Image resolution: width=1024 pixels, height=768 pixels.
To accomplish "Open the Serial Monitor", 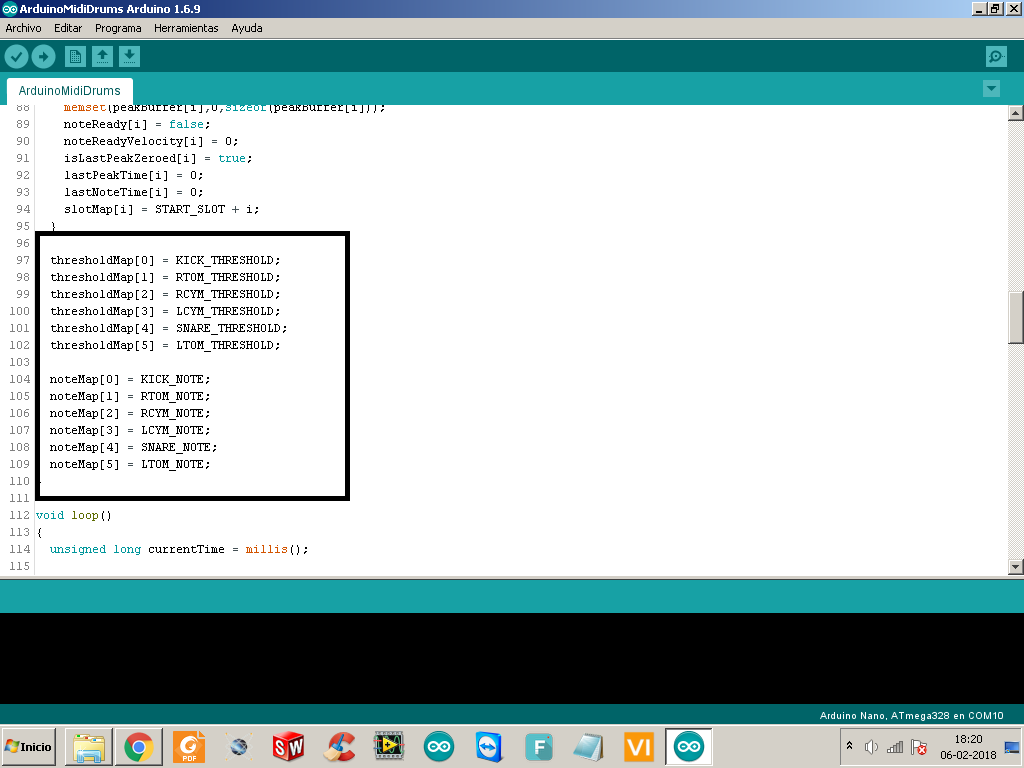I will click(x=996, y=56).
